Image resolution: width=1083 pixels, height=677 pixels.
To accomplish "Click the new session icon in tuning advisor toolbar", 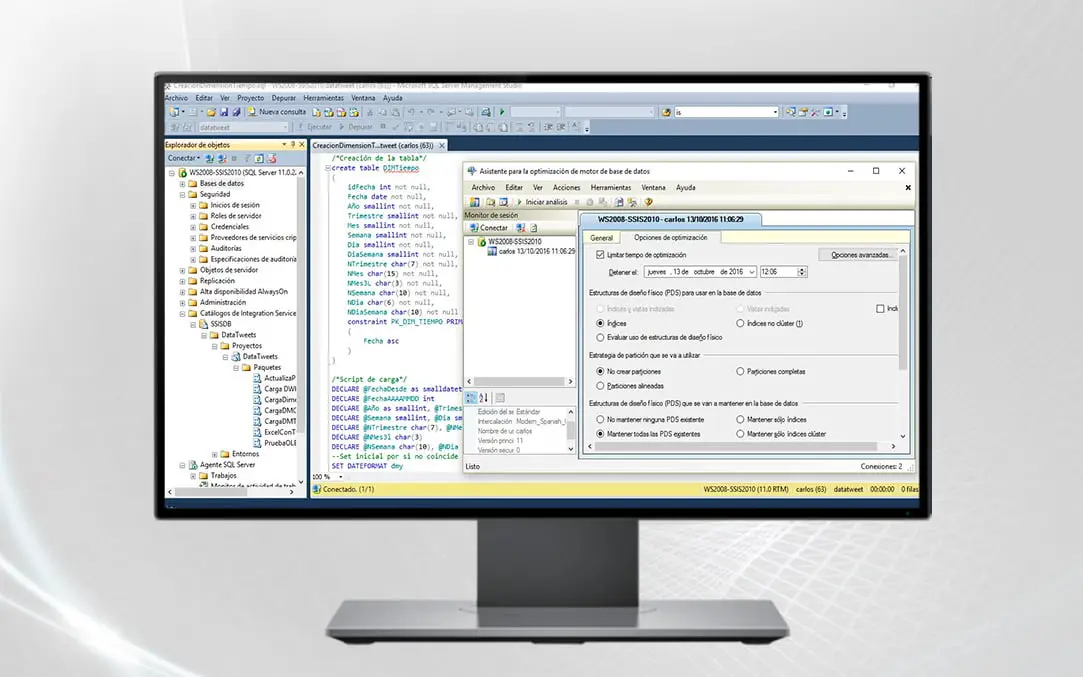I will pyautogui.click(x=475, y=202).
